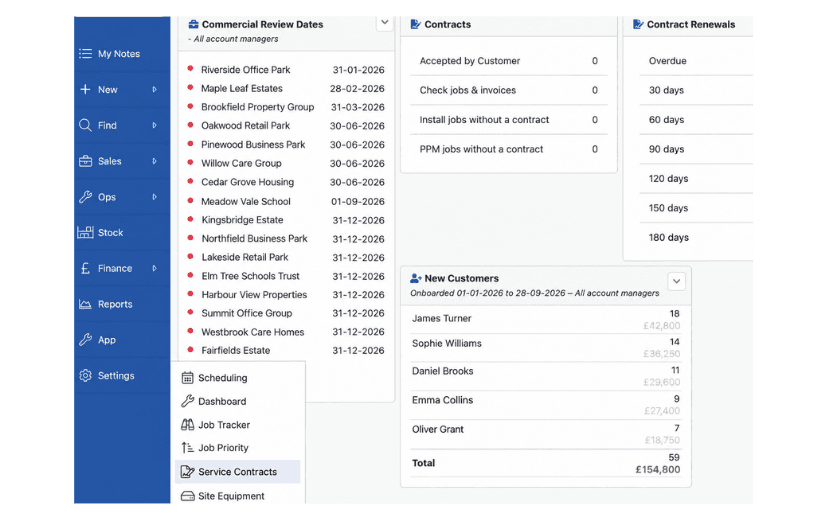Viewport: 840px width, 520px height.
Task: Select Service Contracts in the Ops submenu
Action: [x=237, y=472]
